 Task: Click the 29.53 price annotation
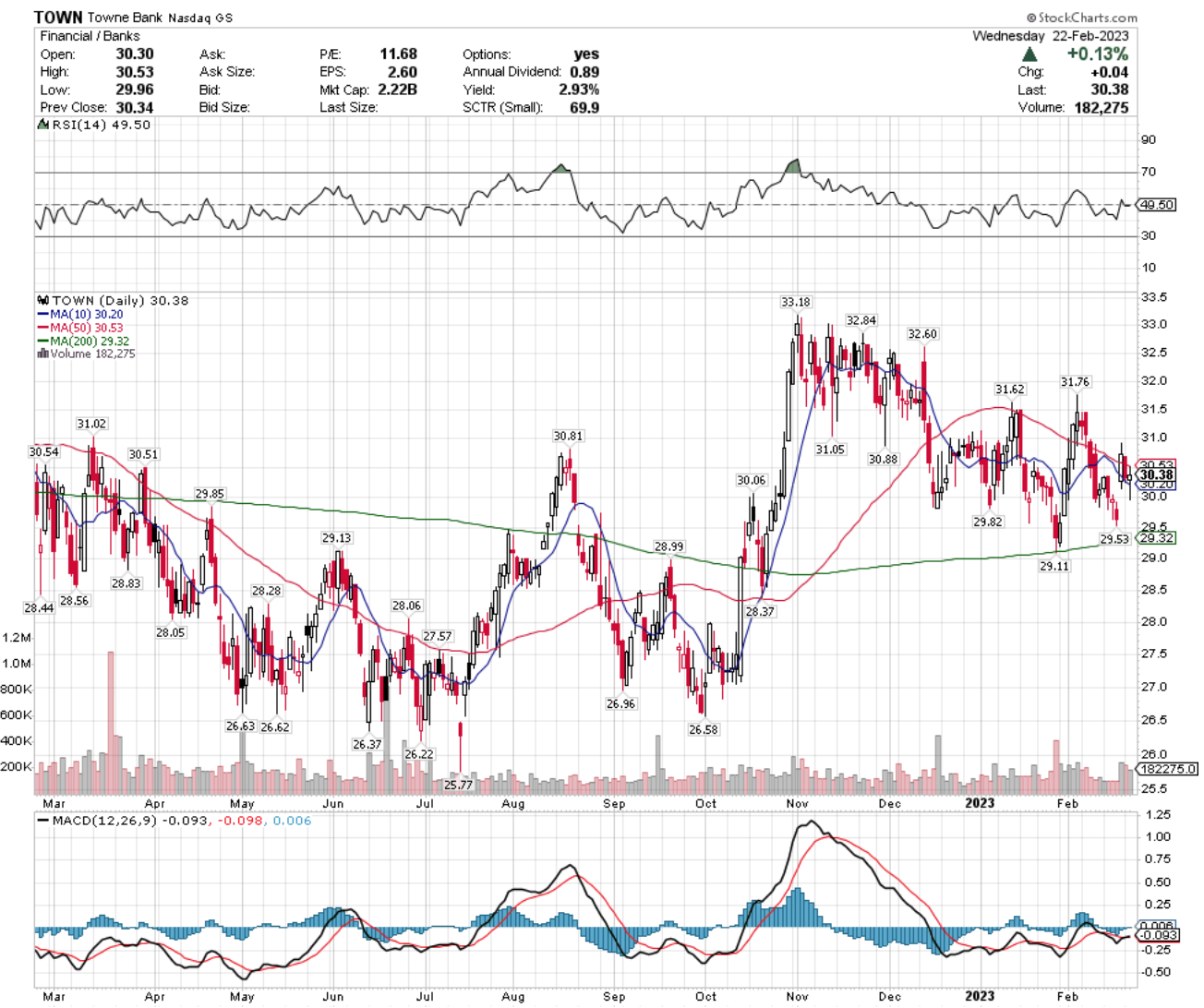(x=1114, y=539)
